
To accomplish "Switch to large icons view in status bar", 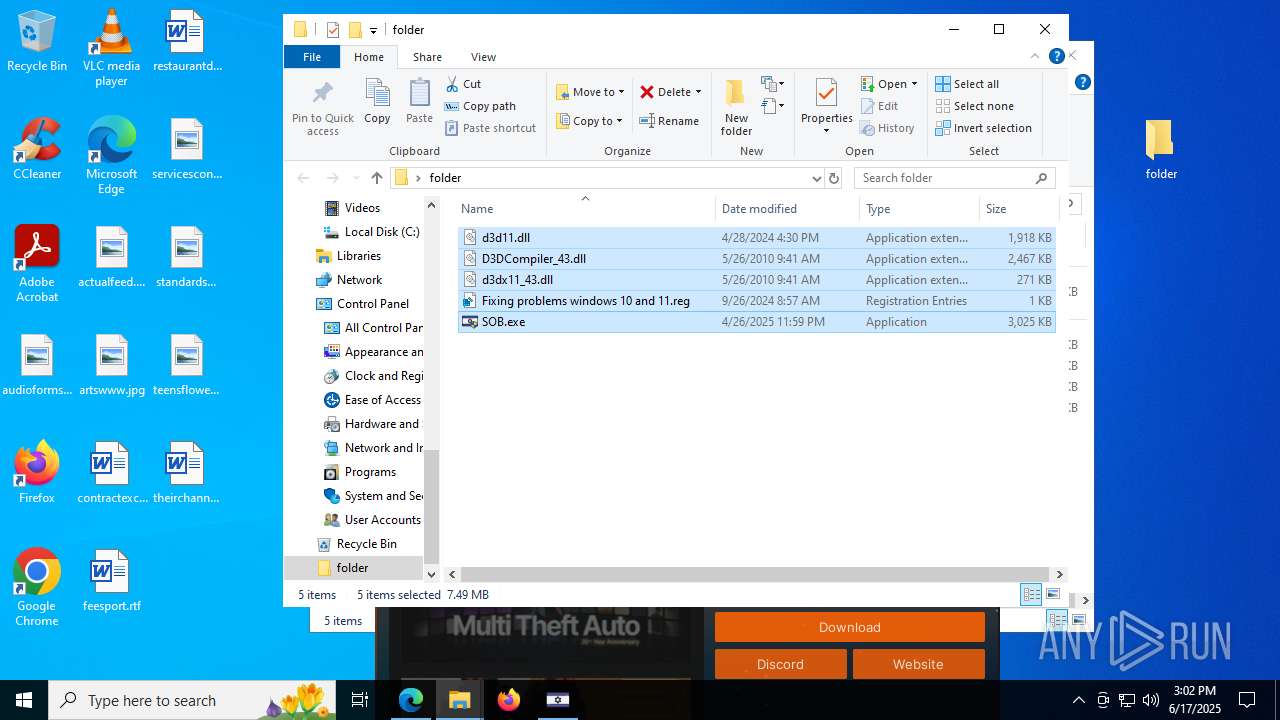I will coord(1052,594).
